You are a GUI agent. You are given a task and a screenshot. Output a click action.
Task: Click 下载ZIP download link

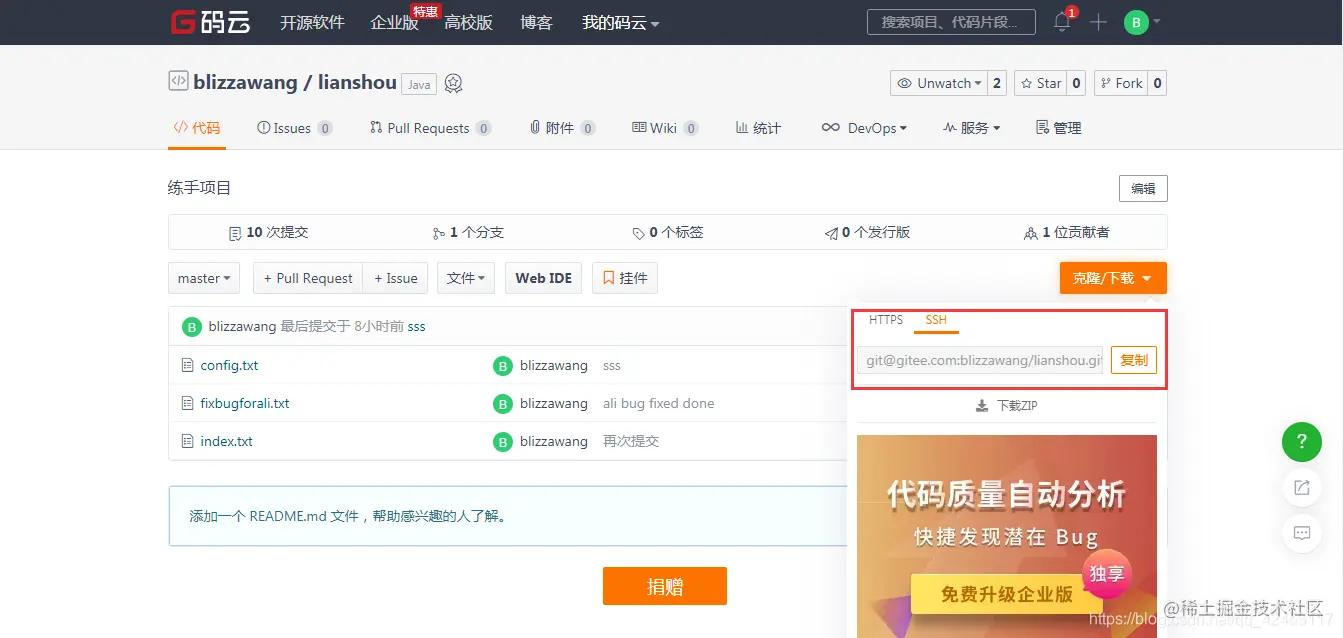[1007, 406]
